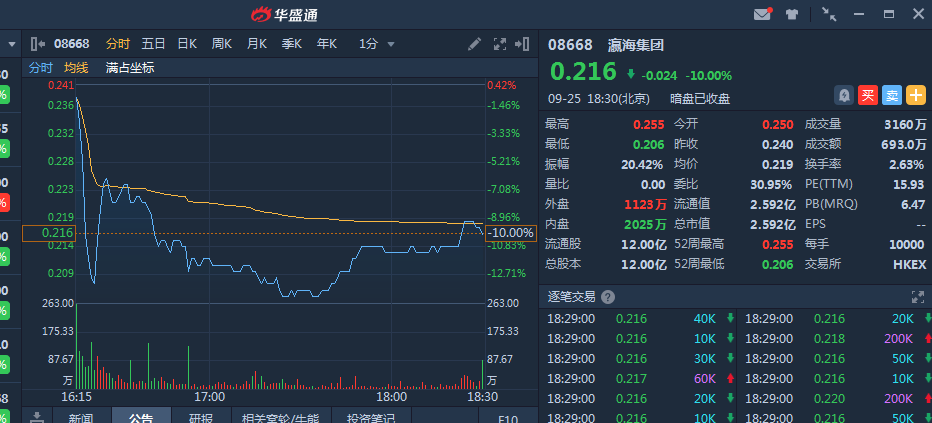Click the 0.216 price marker on the left axis

coord(49,233)
